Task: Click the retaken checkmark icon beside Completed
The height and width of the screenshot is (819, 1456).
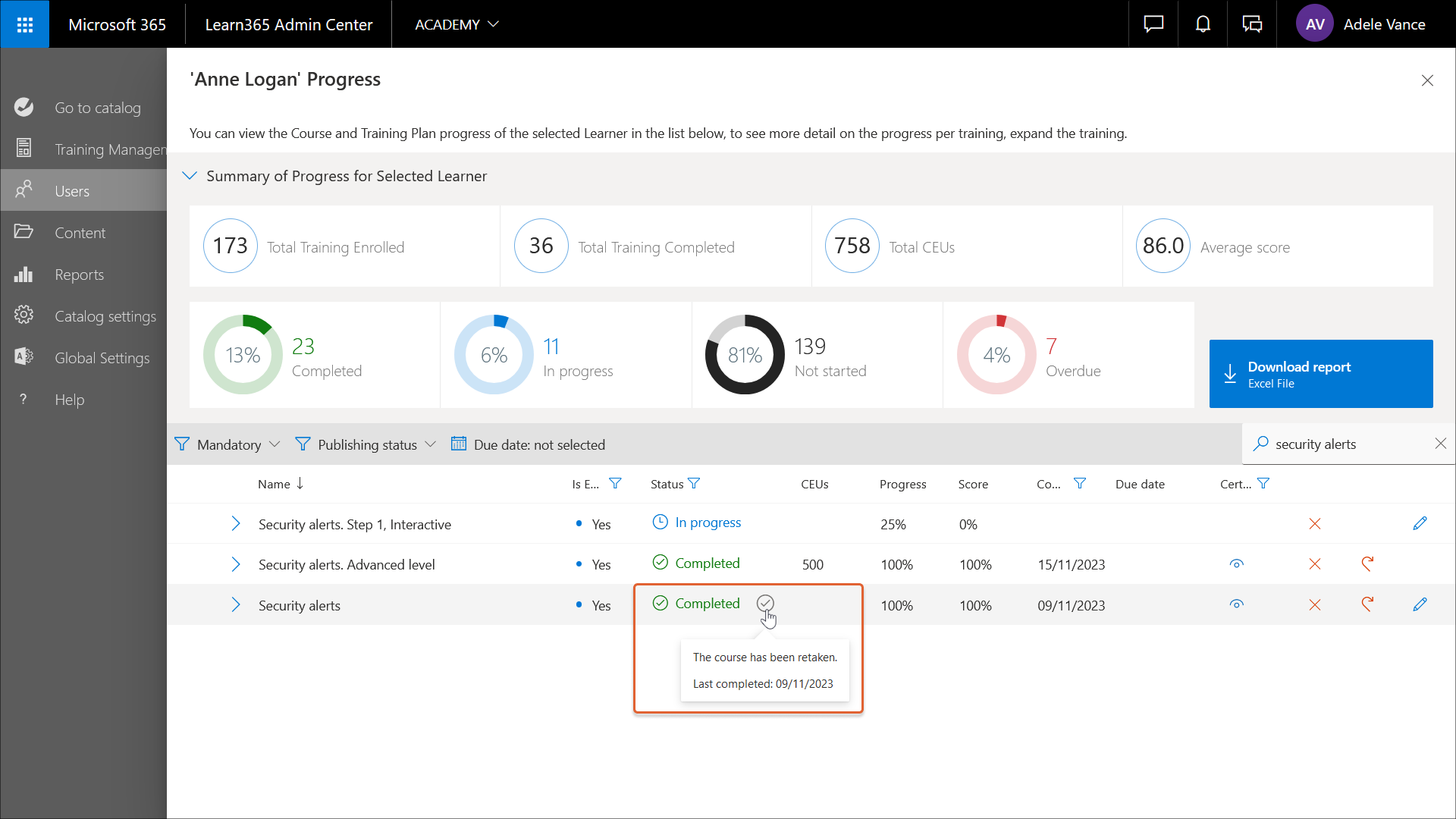Action: tap(765, 603)
